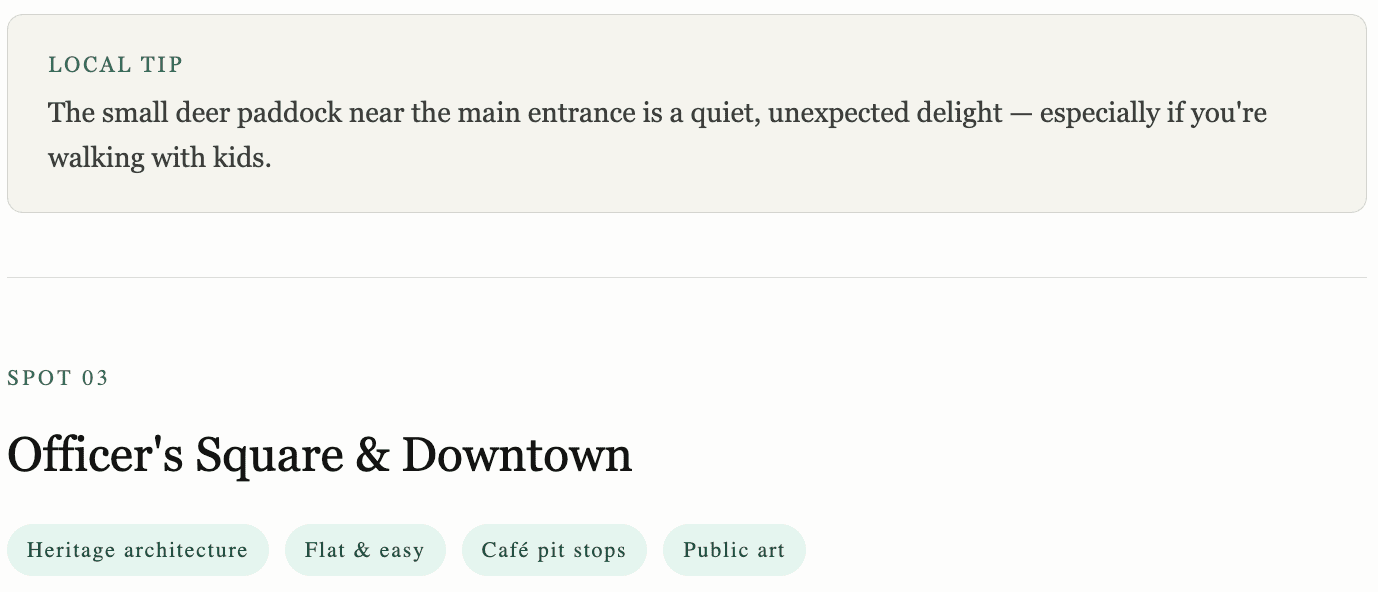Click the Heritage architecture tag
The height and width of the screenshot is (592, 1378).
click(137, 550)
